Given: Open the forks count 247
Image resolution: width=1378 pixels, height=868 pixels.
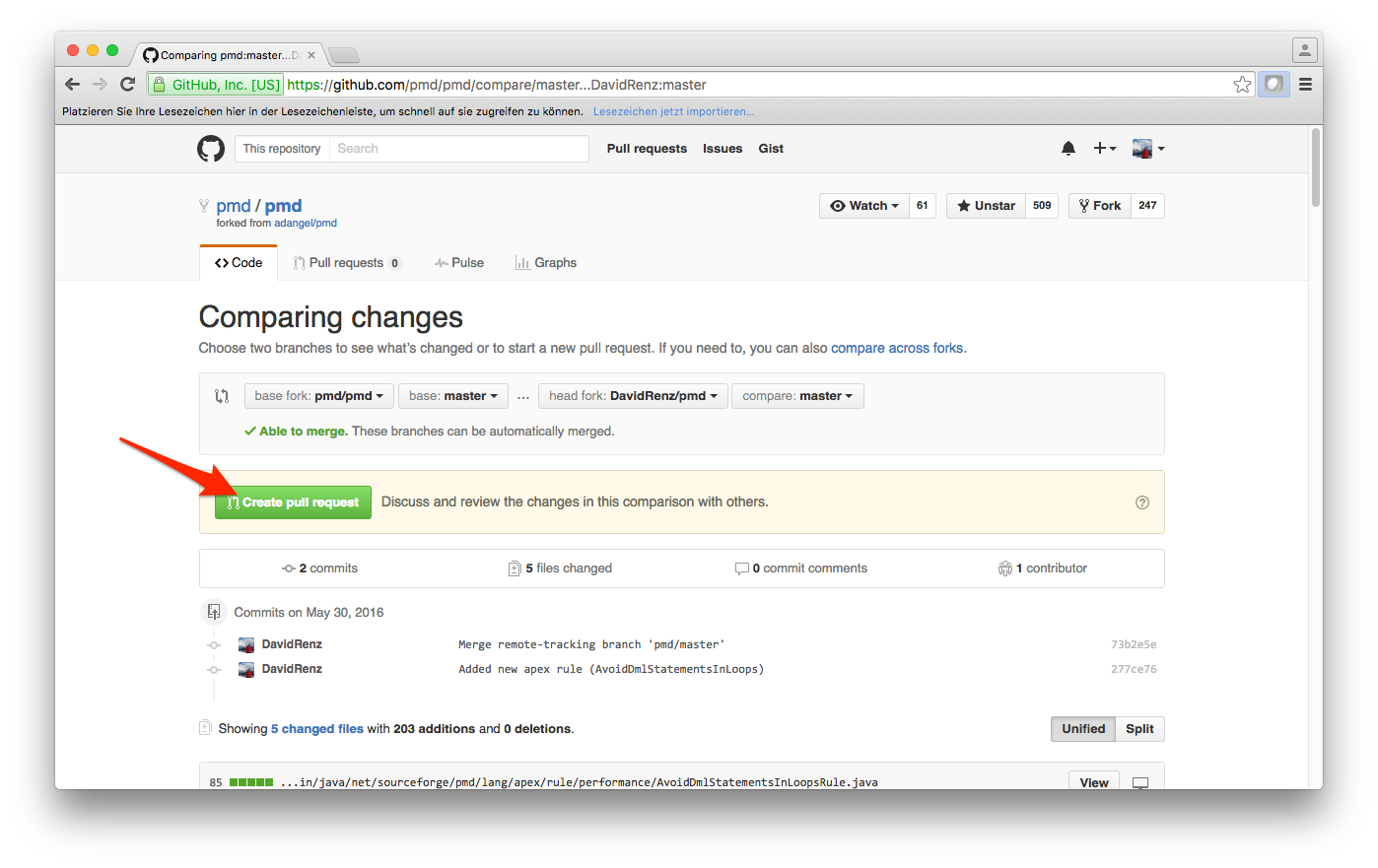Looking at the screenshot, I should (x=1147, y=206).
